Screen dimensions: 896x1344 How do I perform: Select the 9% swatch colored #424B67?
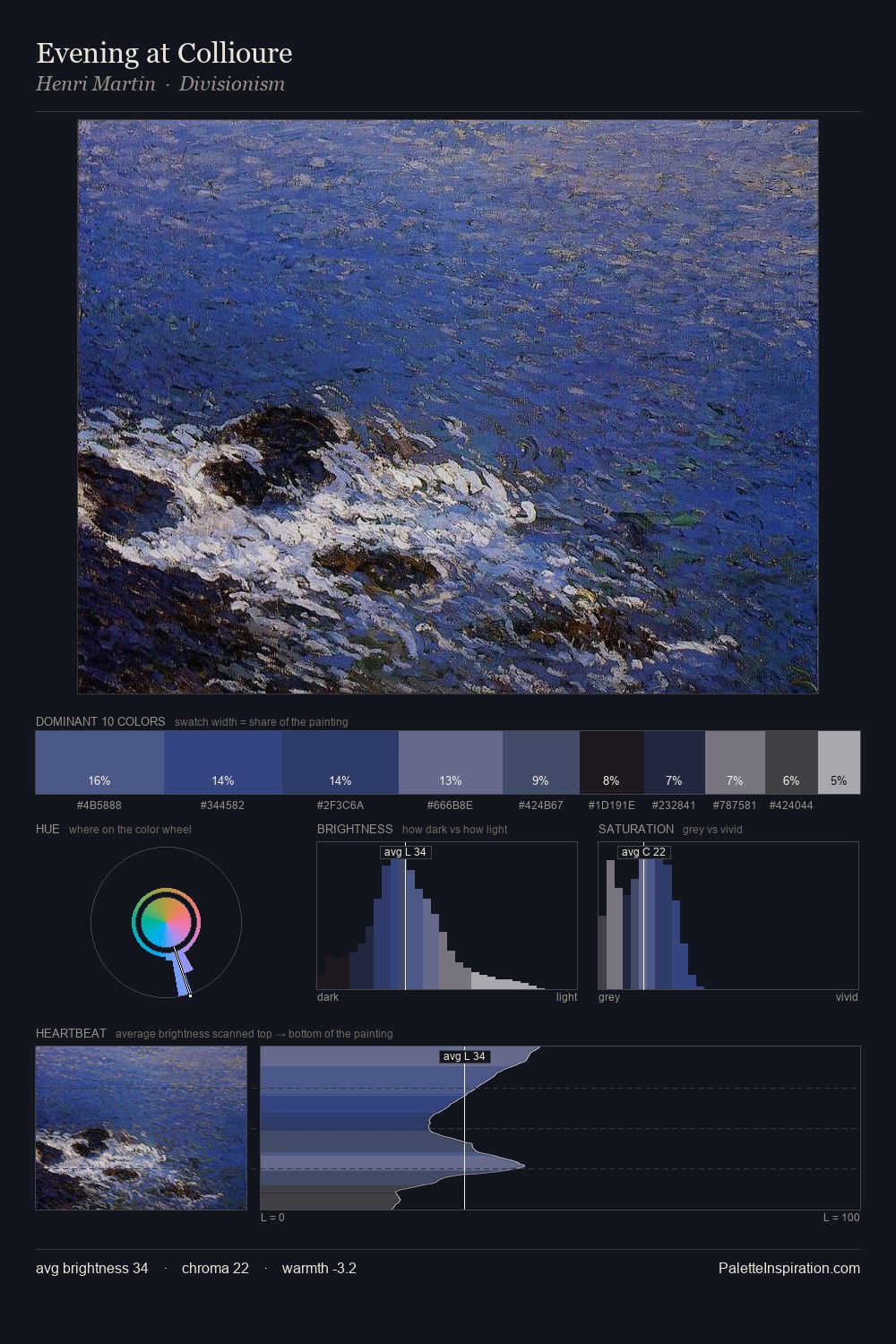point(541,762)
